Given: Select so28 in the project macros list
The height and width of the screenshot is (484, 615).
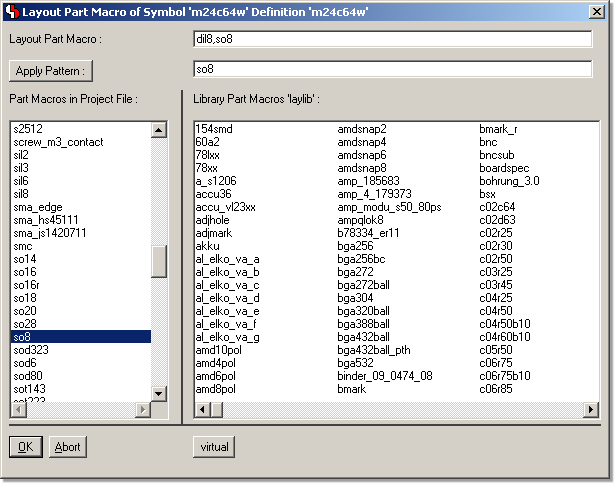Looking at the screenshot, I should pos(25,324).
